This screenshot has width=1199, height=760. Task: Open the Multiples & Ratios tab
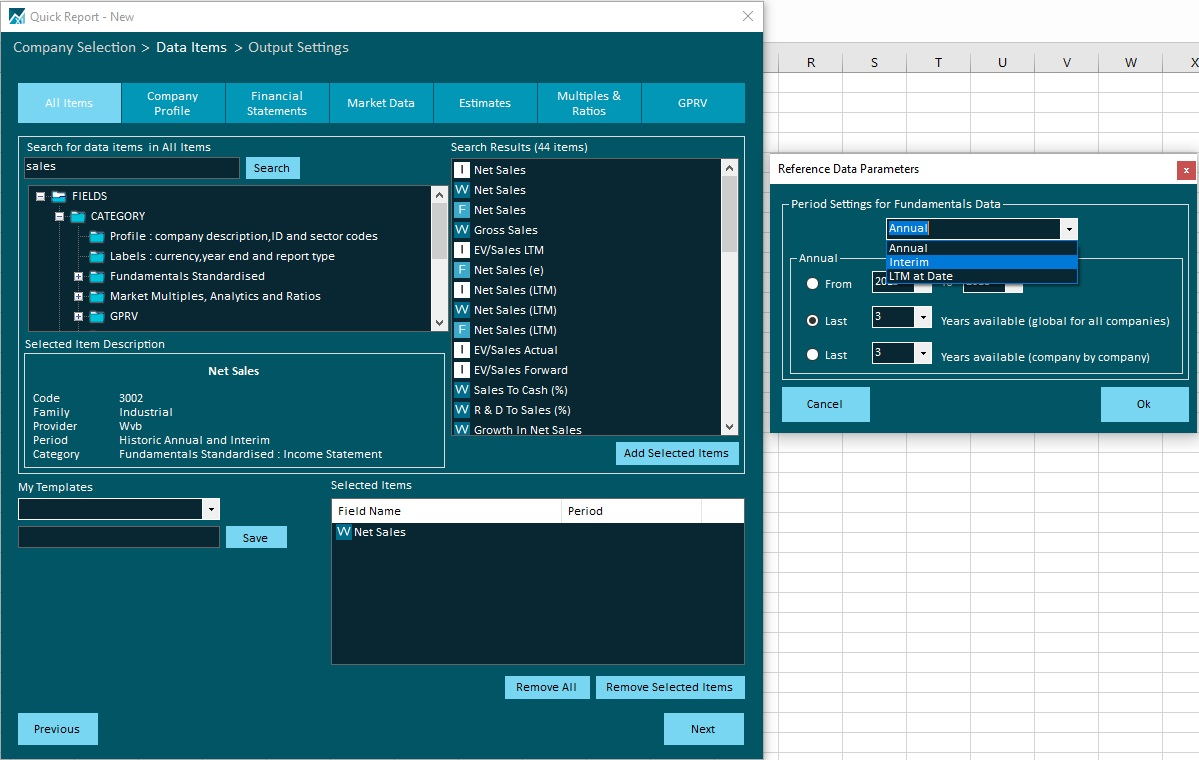pos(588,103)
